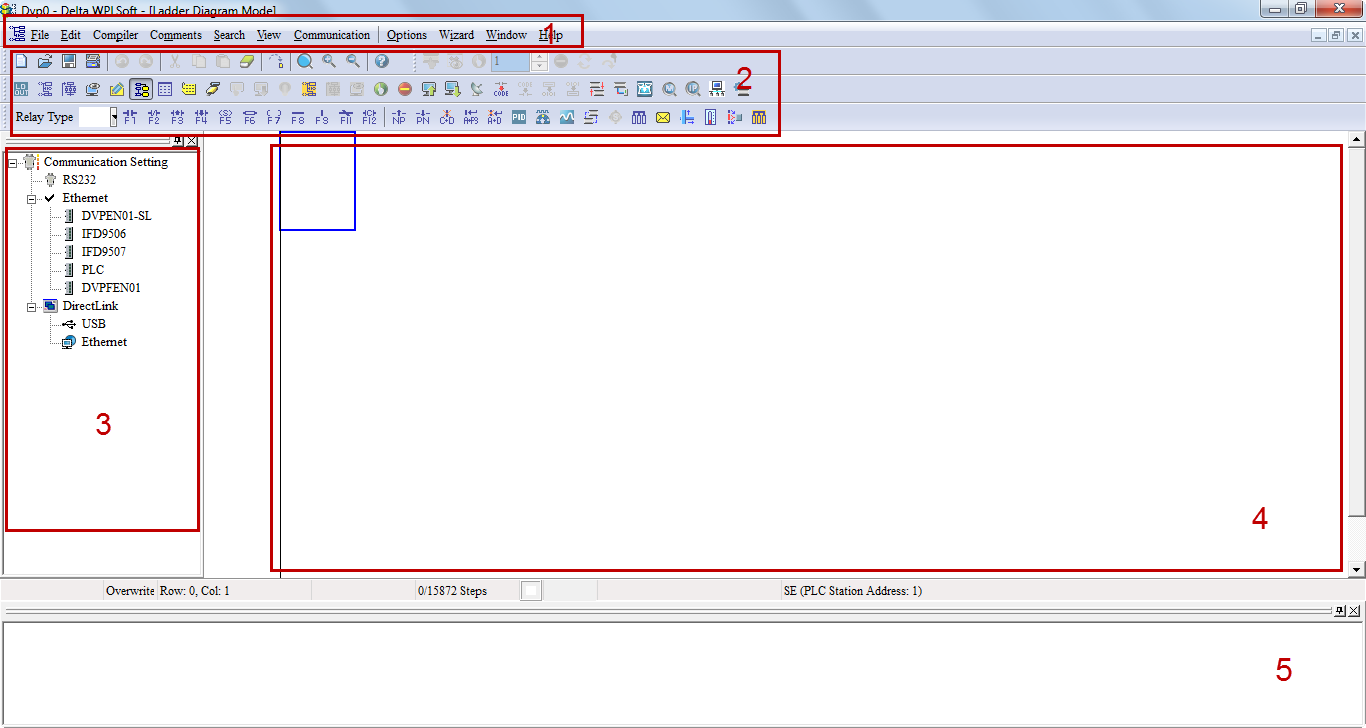Collapse the Communication Setting root node
The image size is (1366, 728).
point(12,162)
